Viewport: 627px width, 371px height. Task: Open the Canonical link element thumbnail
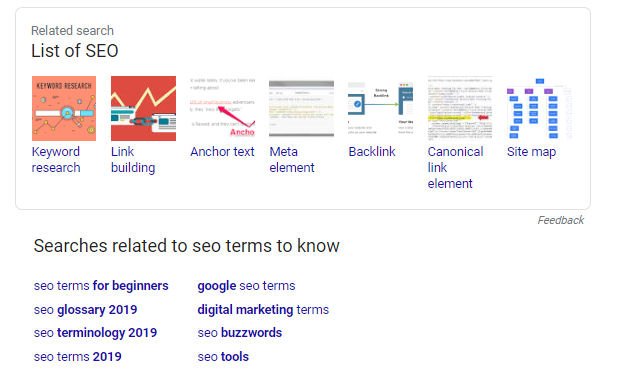(460, 108)
